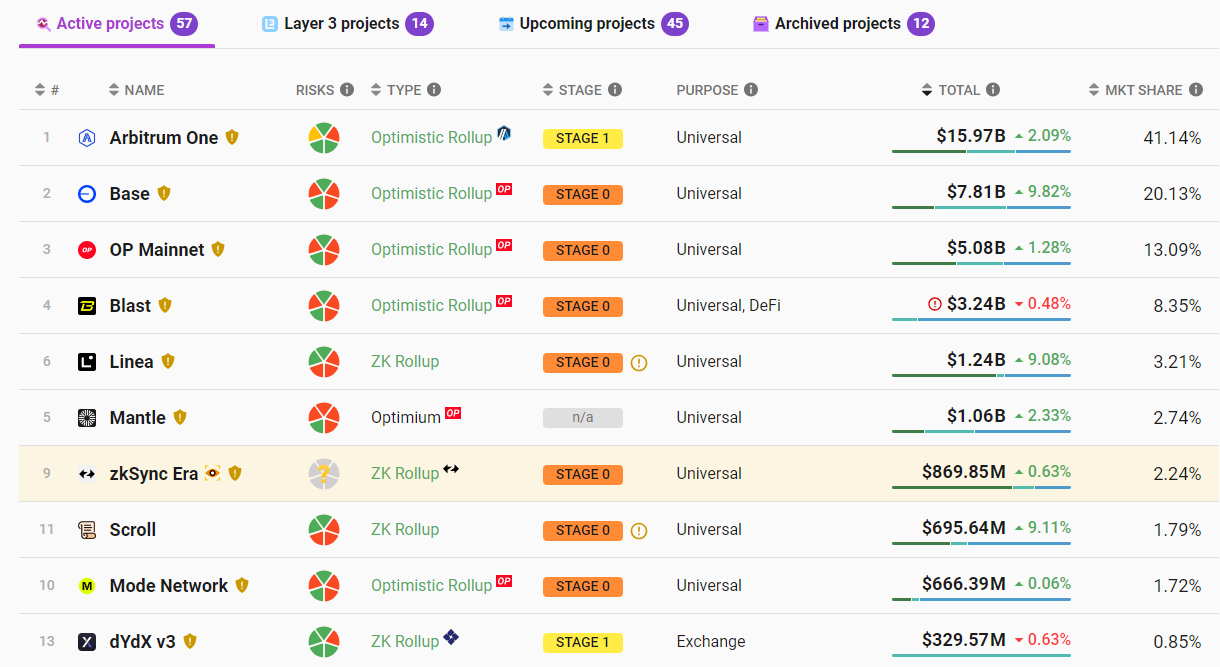1220x667 pixels.
Task: Click the zkSync Era under-review eye icon
Action: coord(212,473)
